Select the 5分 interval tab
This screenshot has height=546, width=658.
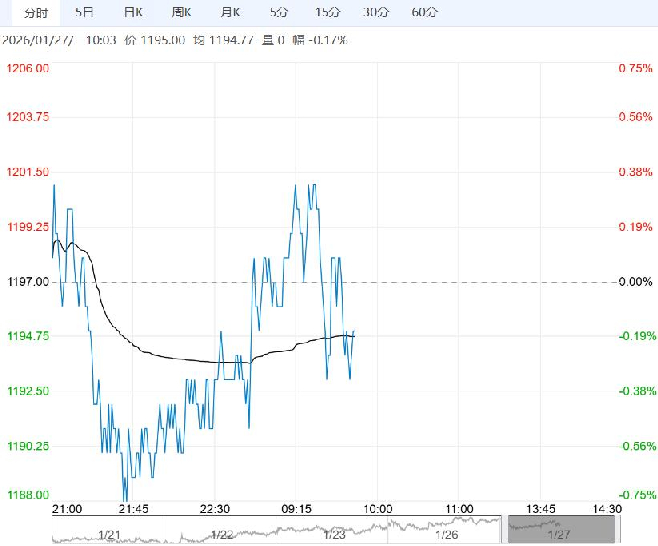(x=278, y=13)
